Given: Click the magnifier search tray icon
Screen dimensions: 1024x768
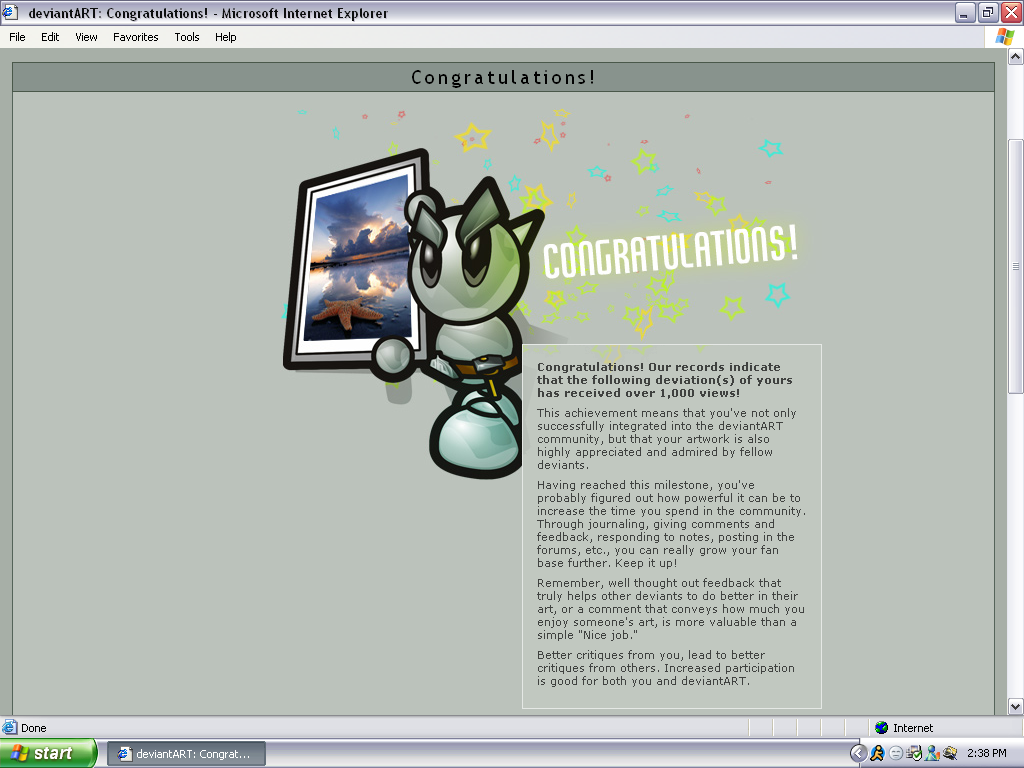Looking at the screenshot, I should pyautogui.click(x=950, y=754).
